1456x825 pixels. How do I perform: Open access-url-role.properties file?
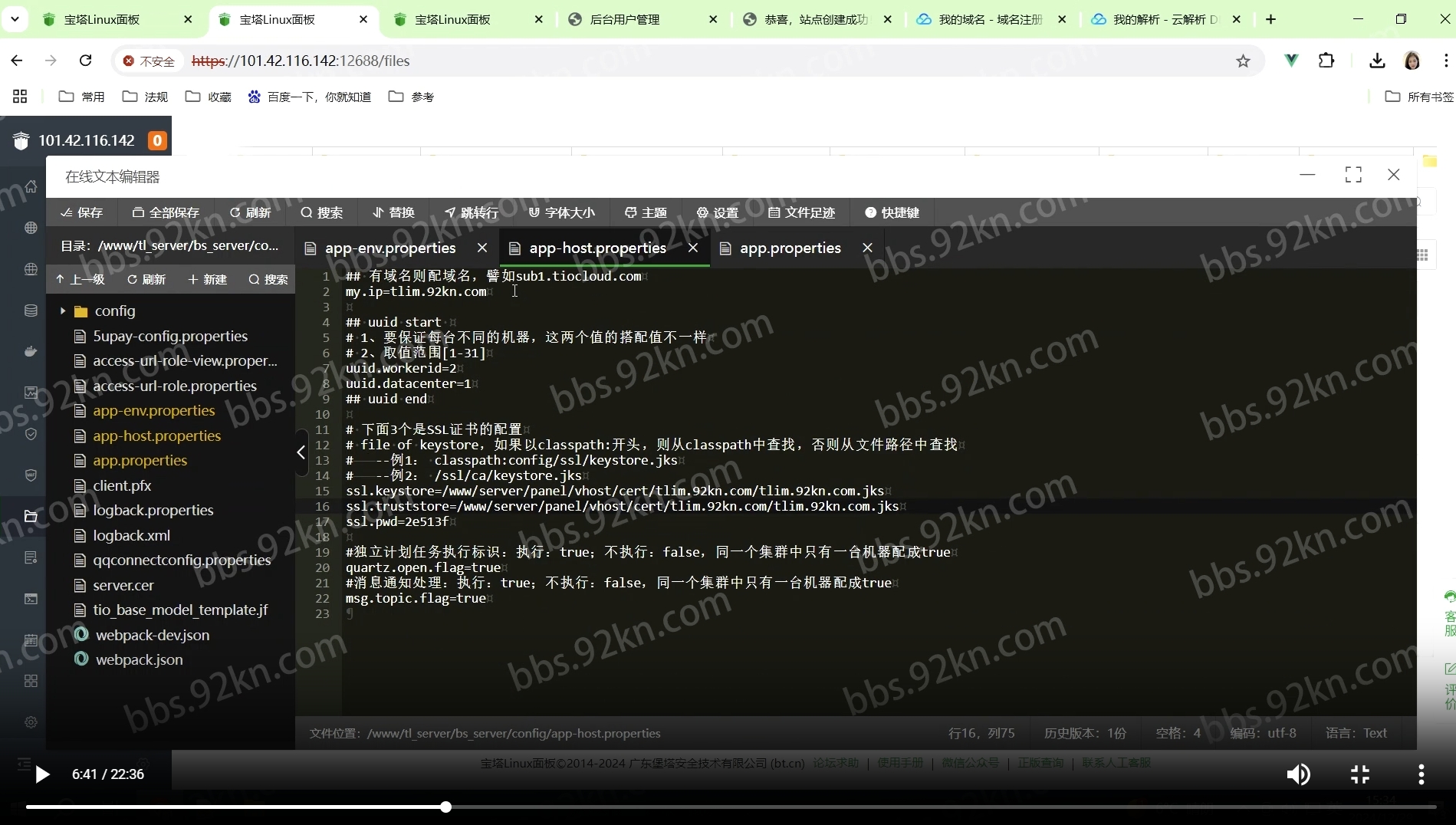[x=175, y=386]
